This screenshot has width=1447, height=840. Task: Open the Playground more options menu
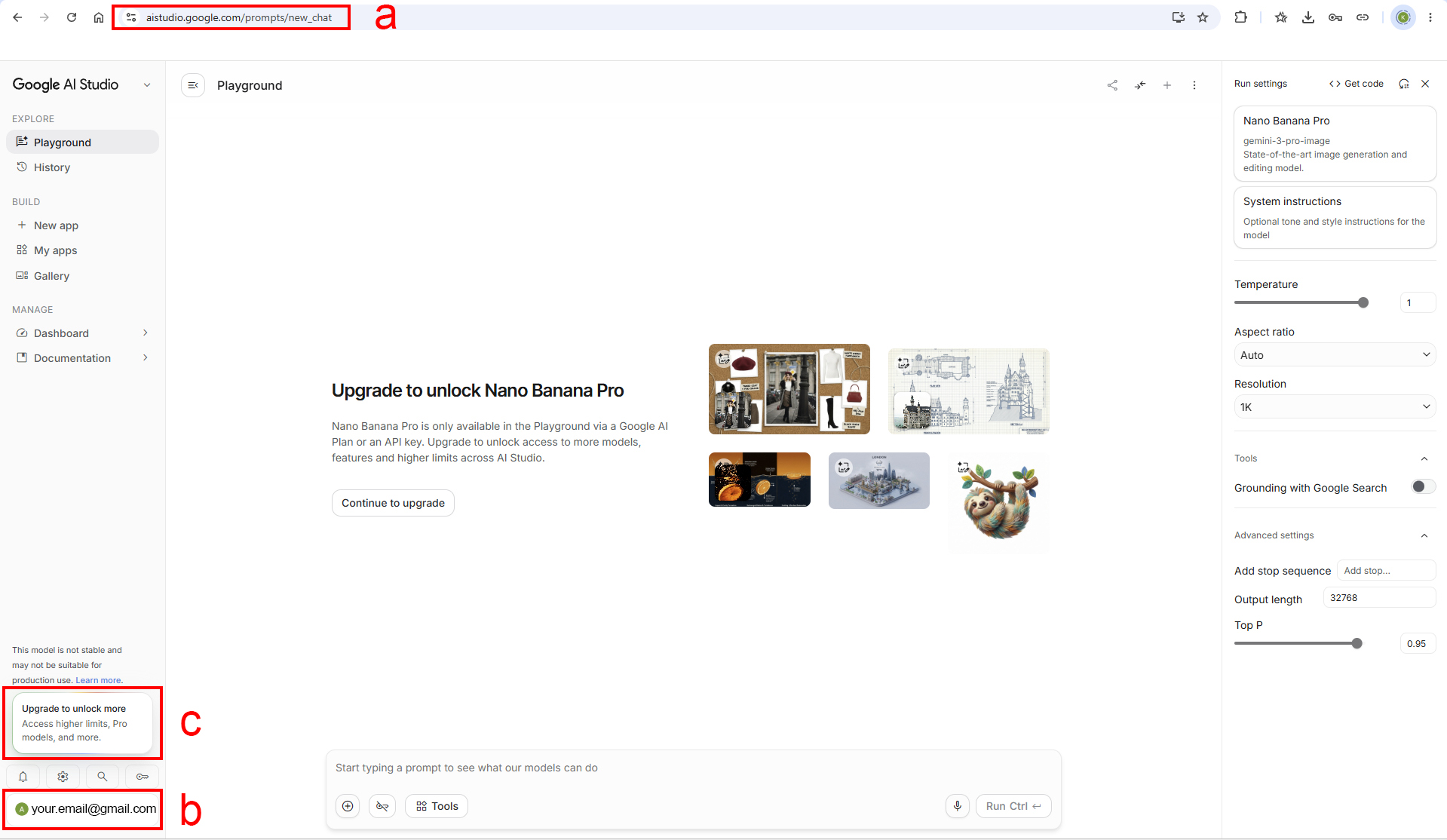click(1194, 85)
